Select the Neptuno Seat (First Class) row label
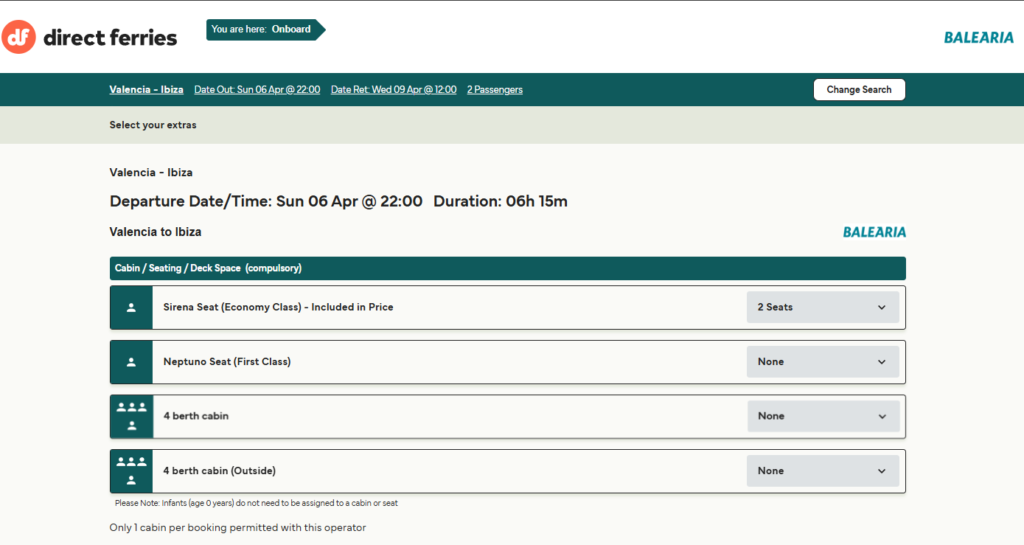1024x545 pixels. 227,362
